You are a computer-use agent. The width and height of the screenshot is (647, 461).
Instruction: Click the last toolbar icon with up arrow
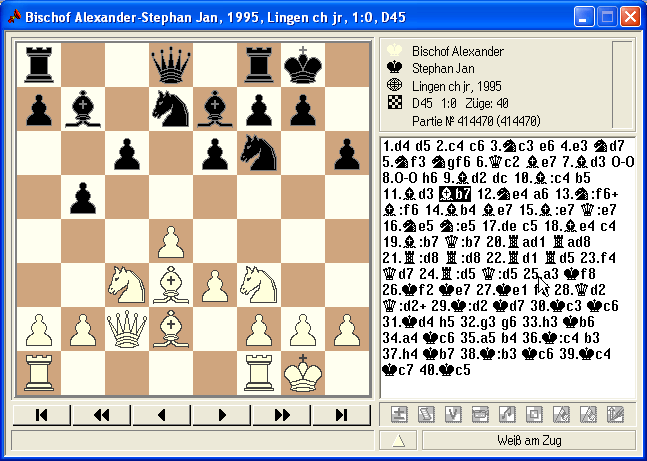614,415
